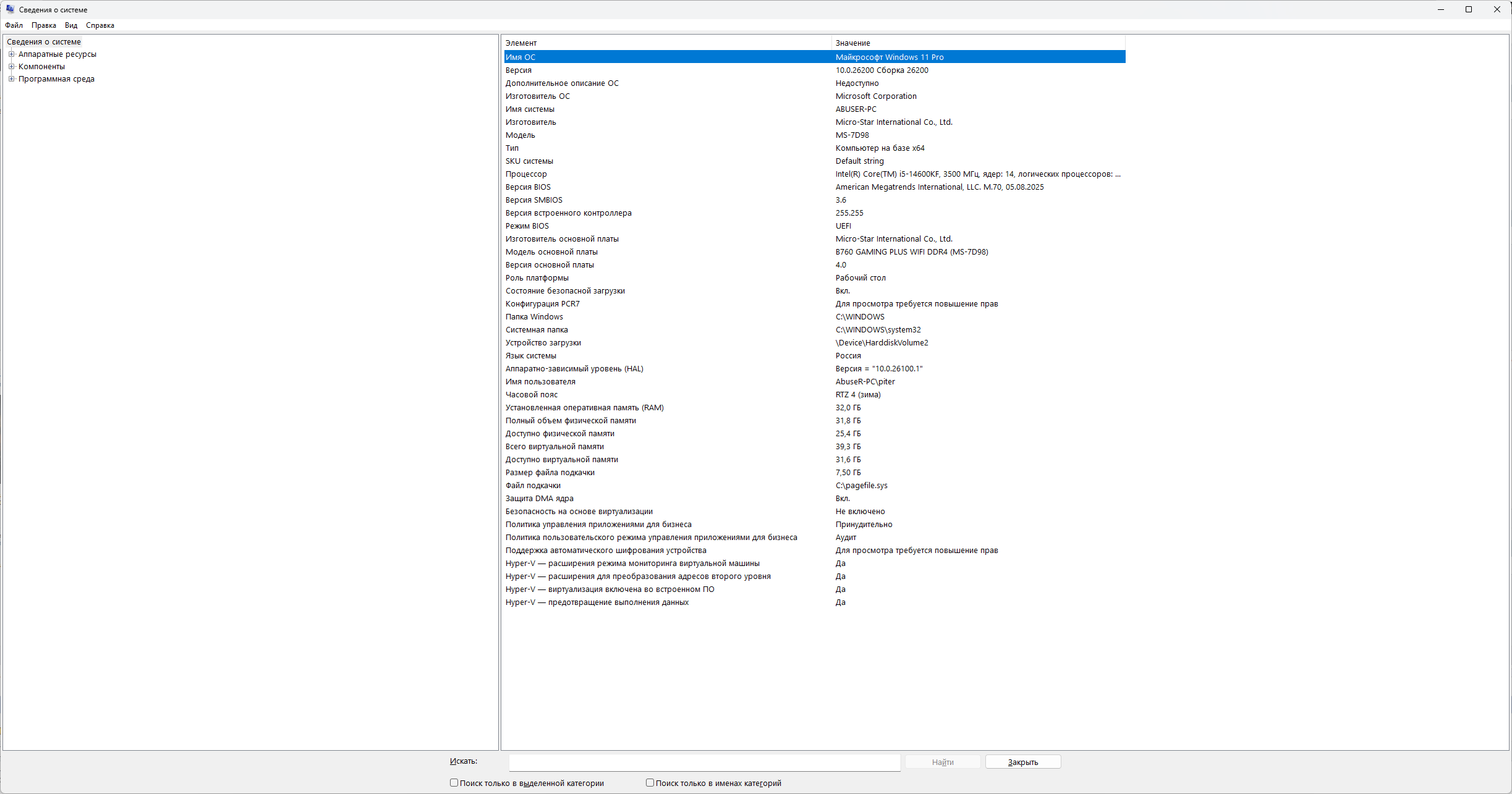1512x794 pixels.
Task: Click the Найти button
Action: pos(943,762)
